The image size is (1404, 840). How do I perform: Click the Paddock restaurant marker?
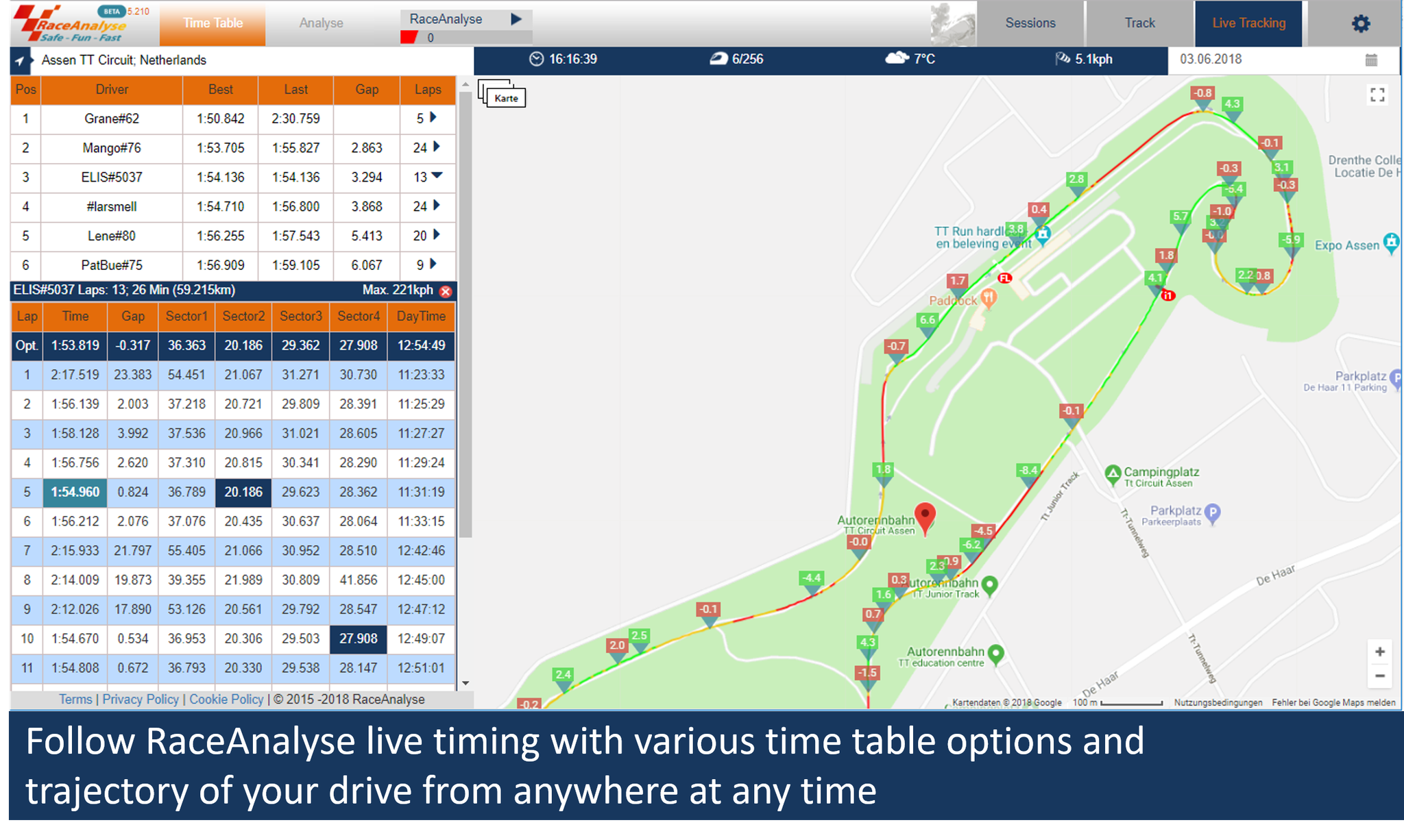(988, 298)
